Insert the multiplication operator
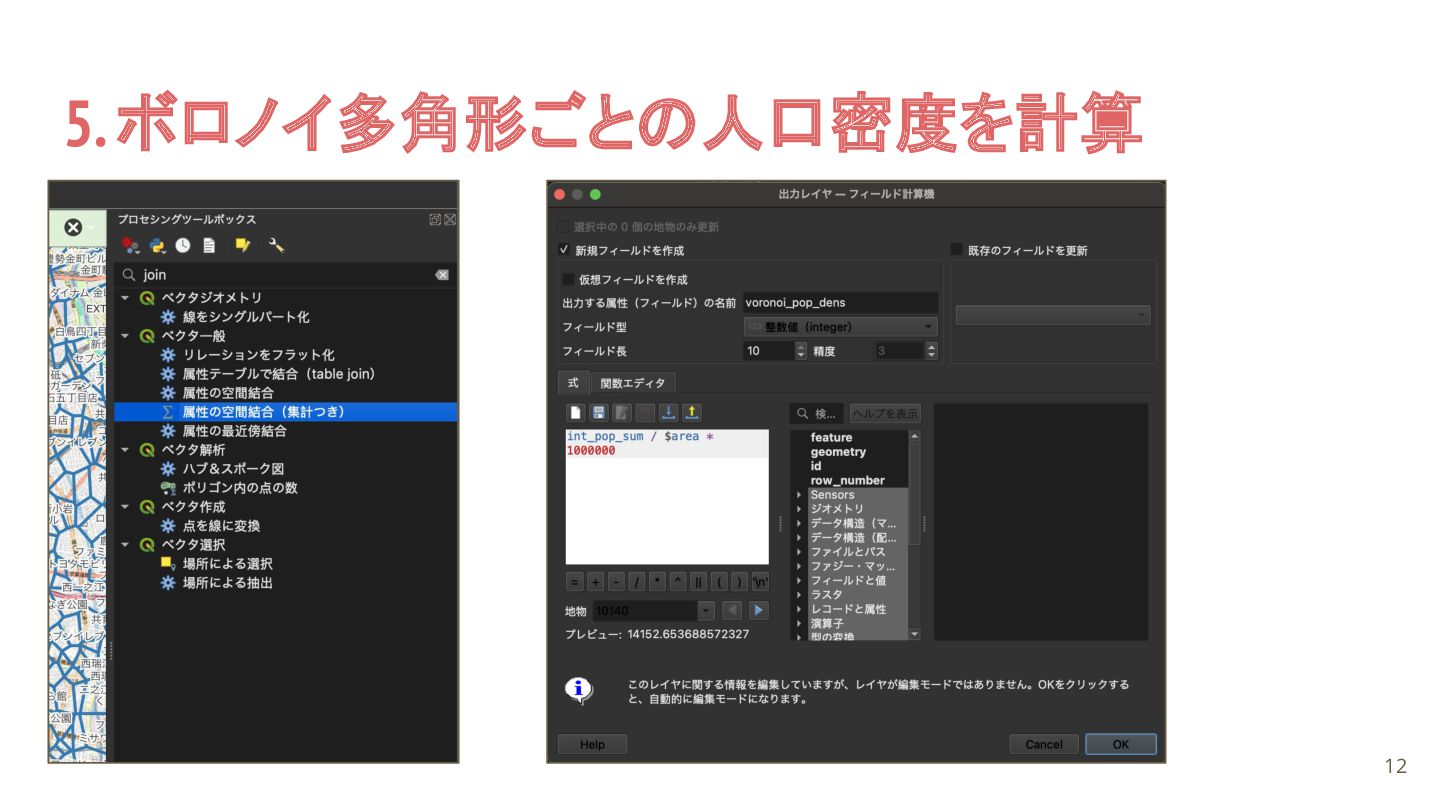This screenshot has height=810, width=1440. pyautogui.click(x=657, y=582)
